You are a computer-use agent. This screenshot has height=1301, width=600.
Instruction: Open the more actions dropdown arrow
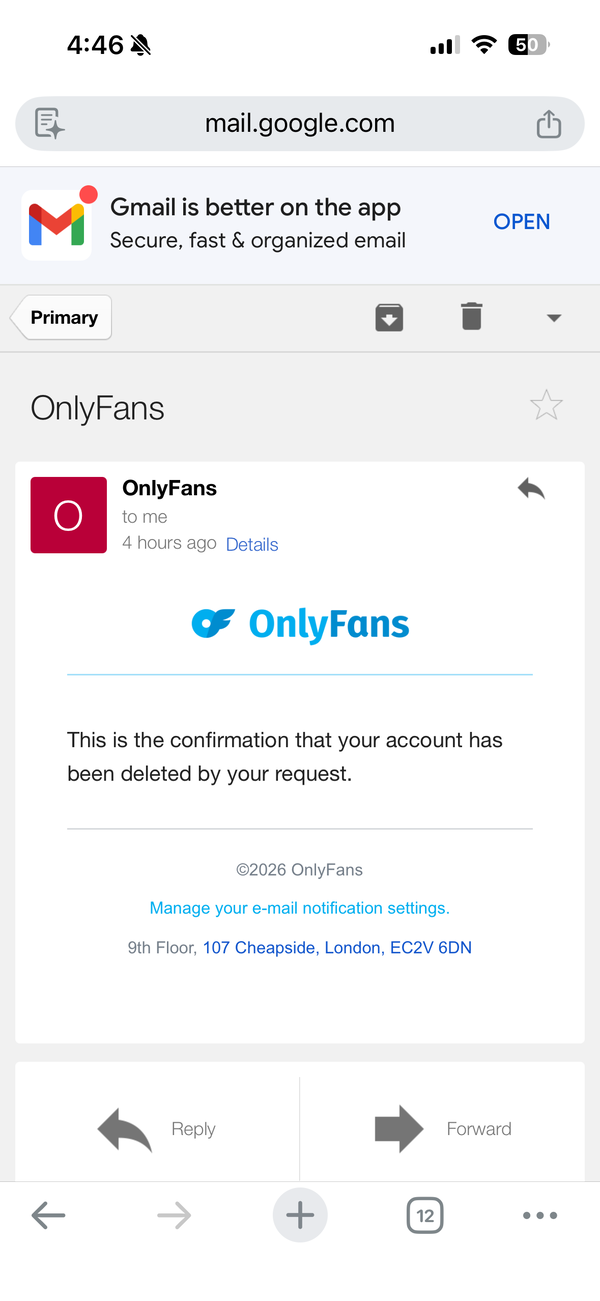pyautogui.click(x=554, y=318)
